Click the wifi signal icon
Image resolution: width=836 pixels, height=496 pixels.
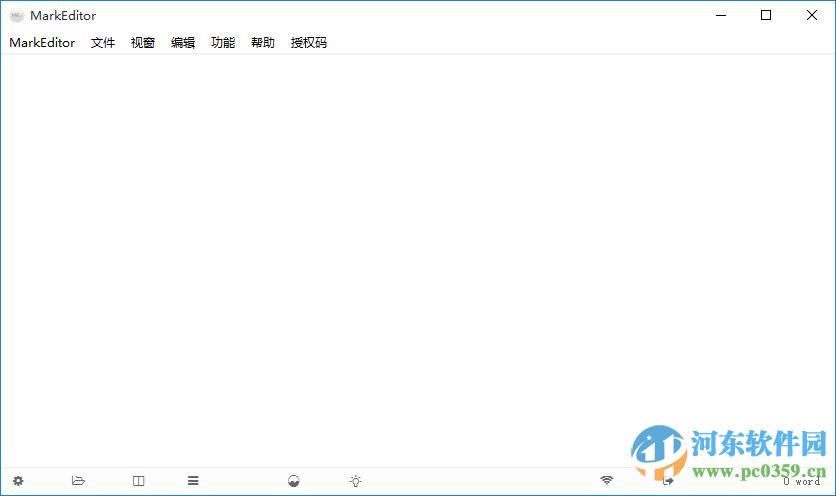coord(607,480)
